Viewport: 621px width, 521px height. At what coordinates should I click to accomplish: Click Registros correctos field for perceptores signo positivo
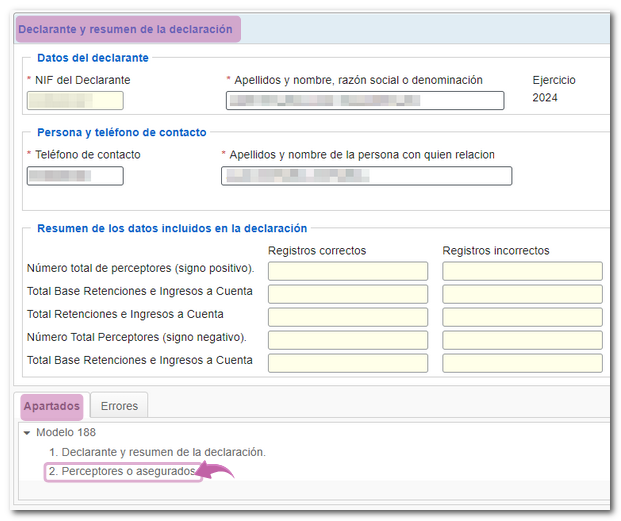(347, 271)
